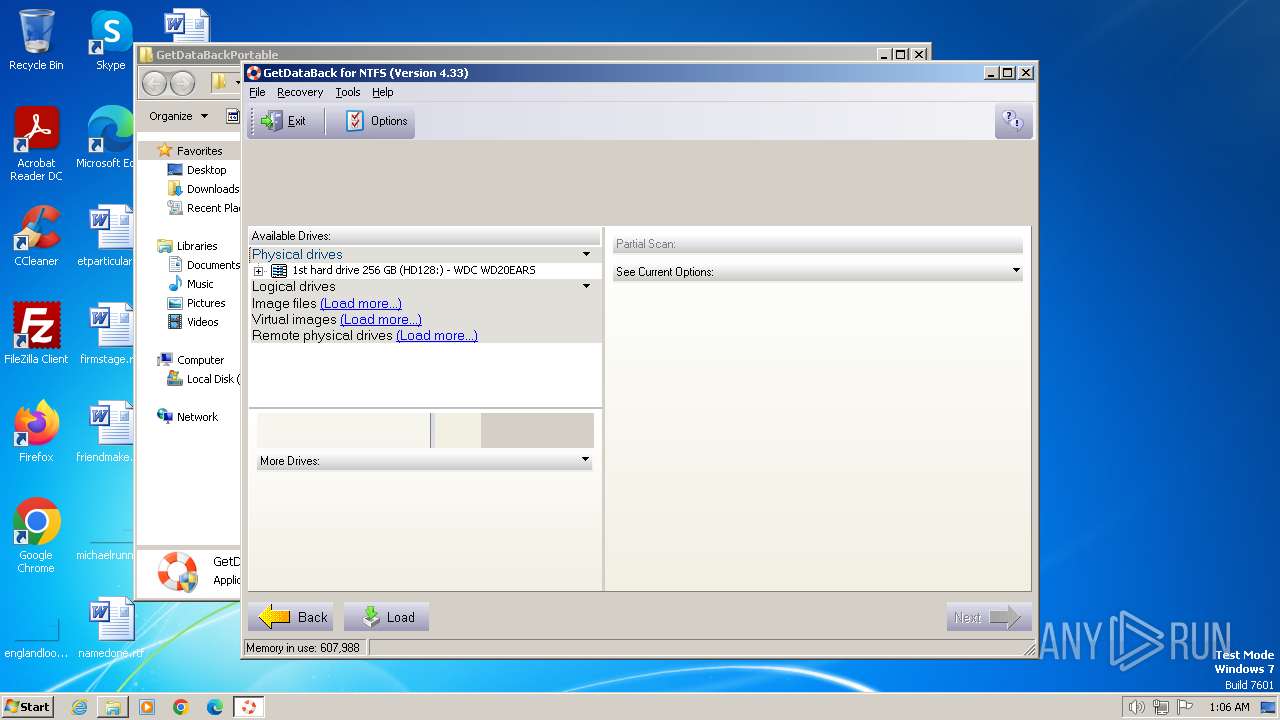The image size is (1280, 720).
Task: Select Desktop in Explorer sidebar
Action: (206, 170)
